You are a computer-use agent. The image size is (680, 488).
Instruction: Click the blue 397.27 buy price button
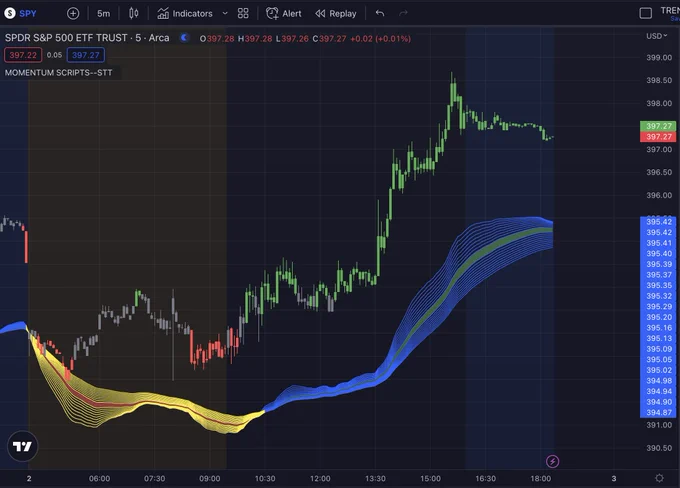coord(85,55)
